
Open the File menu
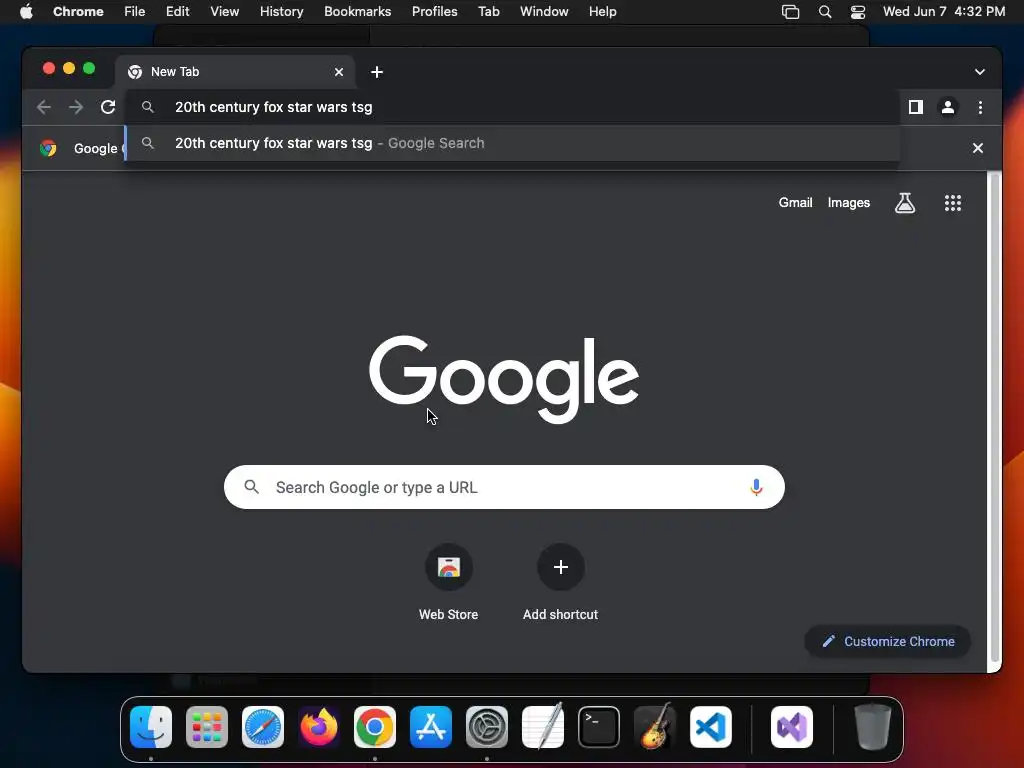click(135, 12)
